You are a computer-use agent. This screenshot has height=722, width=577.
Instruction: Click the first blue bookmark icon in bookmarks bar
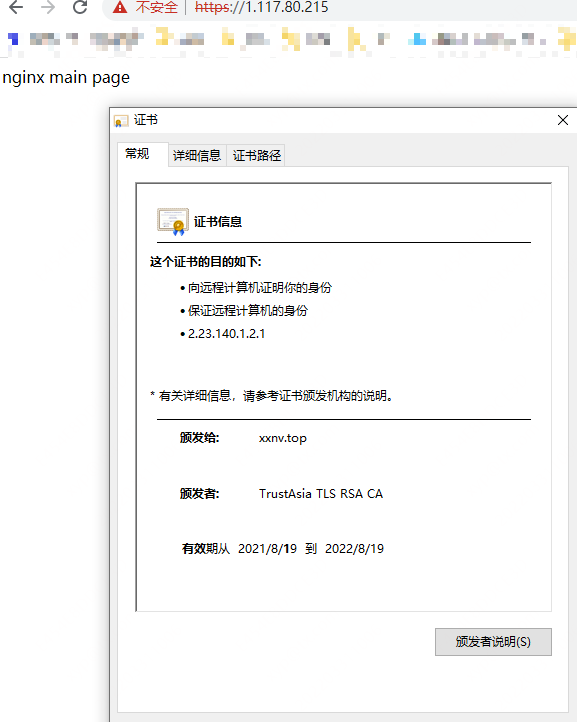[13, 39]
